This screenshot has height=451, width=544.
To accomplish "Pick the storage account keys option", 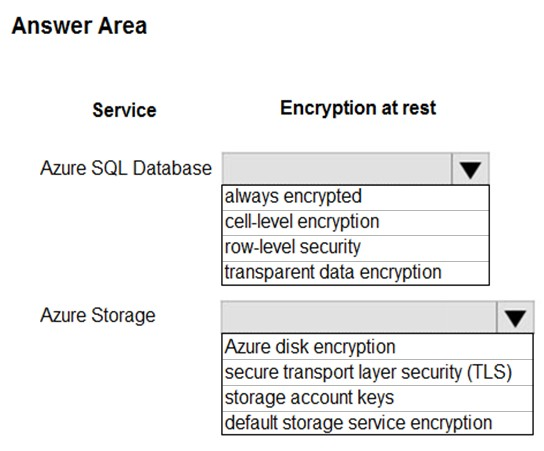I will click(377, 398).
